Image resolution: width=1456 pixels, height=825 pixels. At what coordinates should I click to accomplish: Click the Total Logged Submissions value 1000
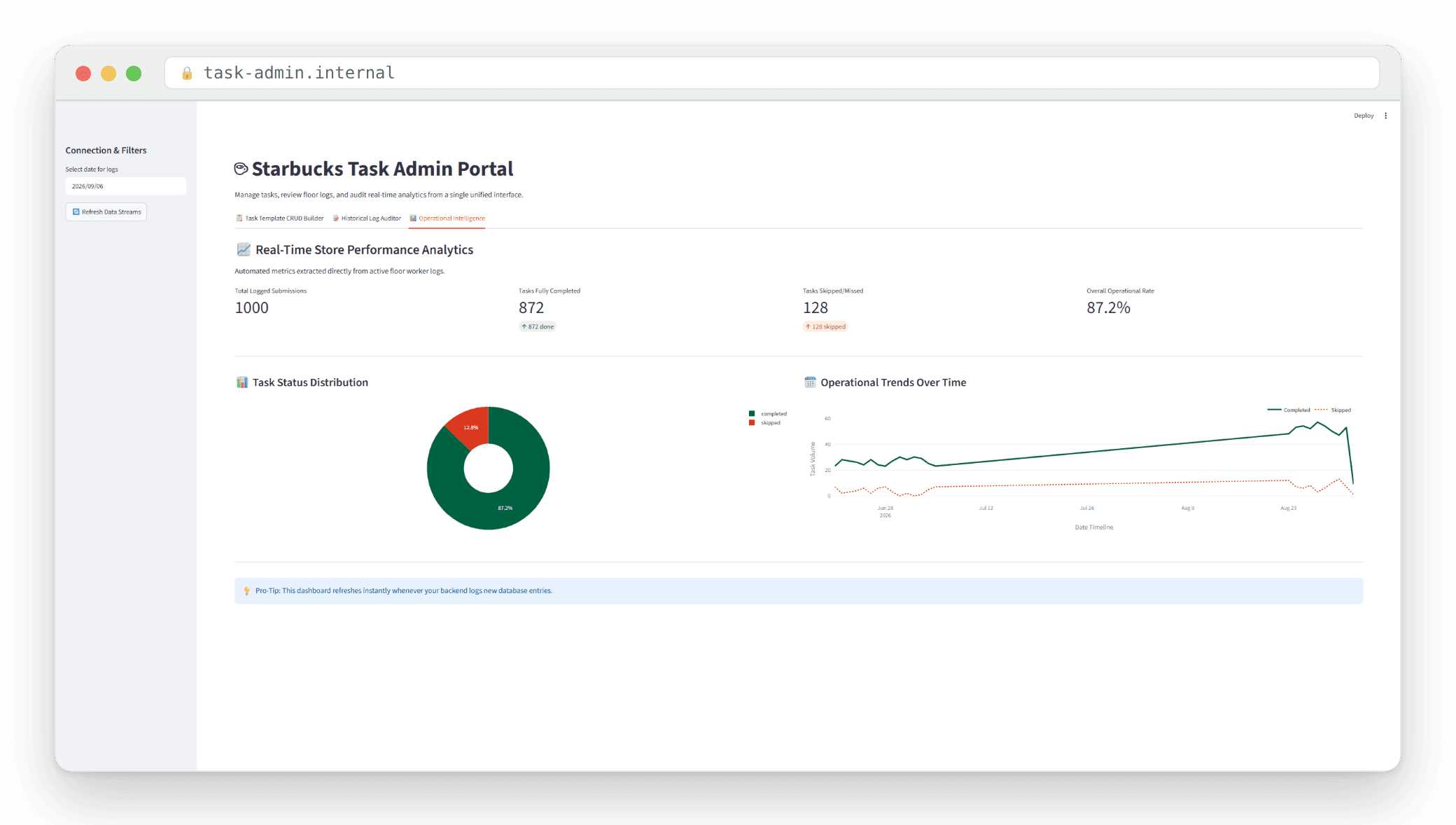252,308
